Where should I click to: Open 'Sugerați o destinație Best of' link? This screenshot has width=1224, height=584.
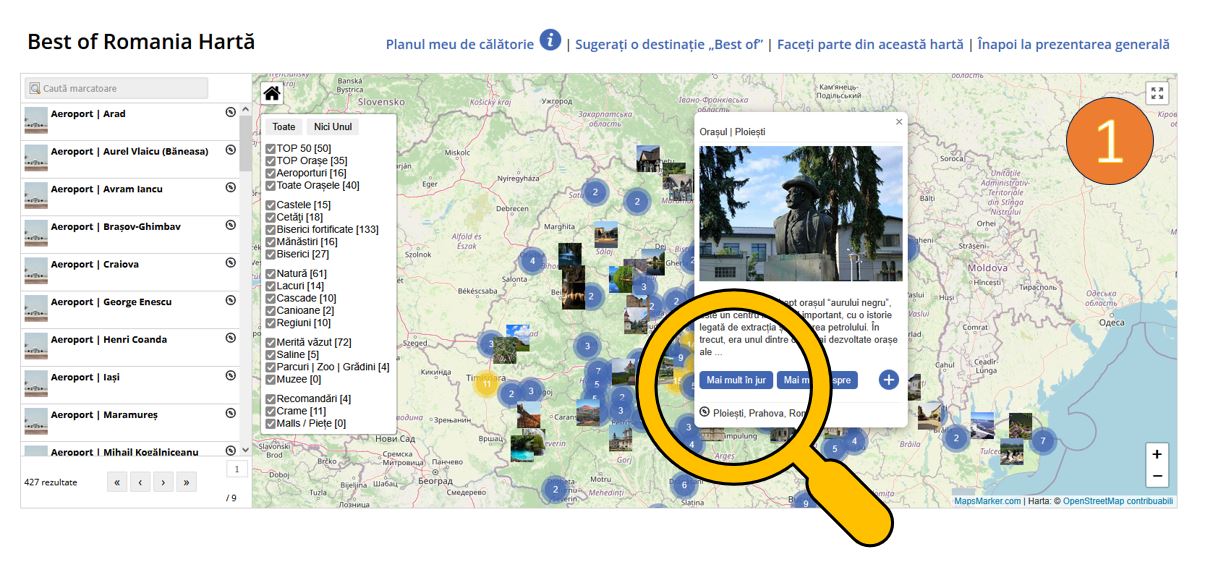669,44
